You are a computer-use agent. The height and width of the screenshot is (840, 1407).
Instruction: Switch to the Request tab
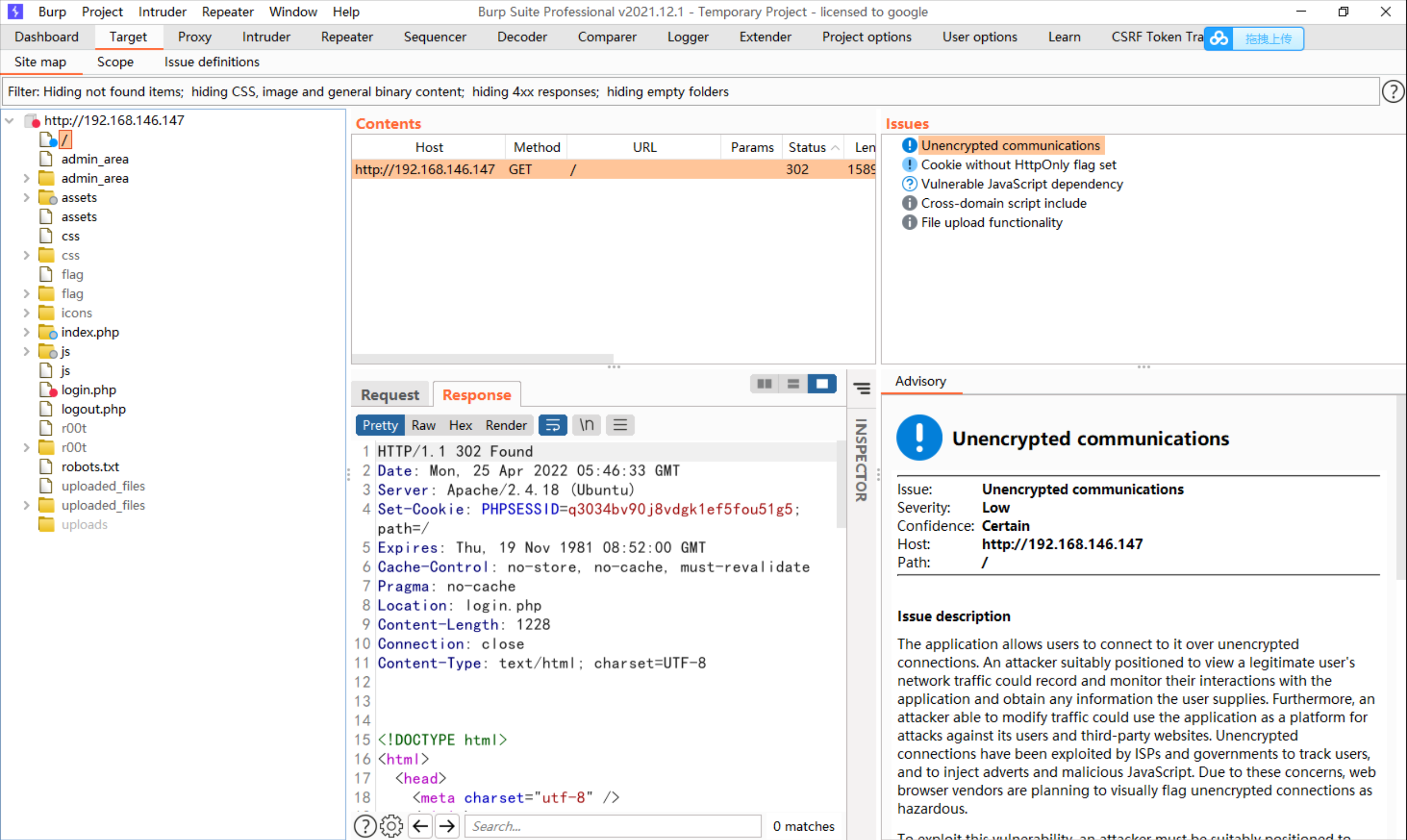click(x=390, y=394)
